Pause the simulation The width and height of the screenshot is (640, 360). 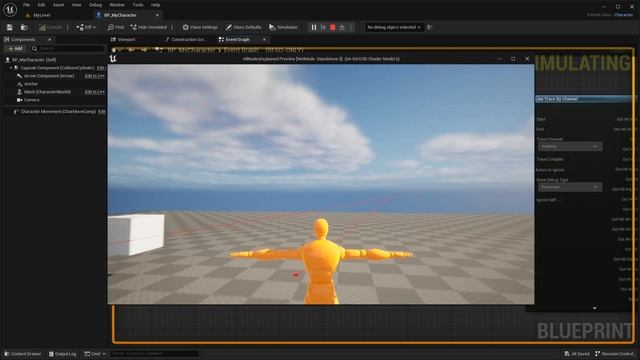[x=314, y=27]
